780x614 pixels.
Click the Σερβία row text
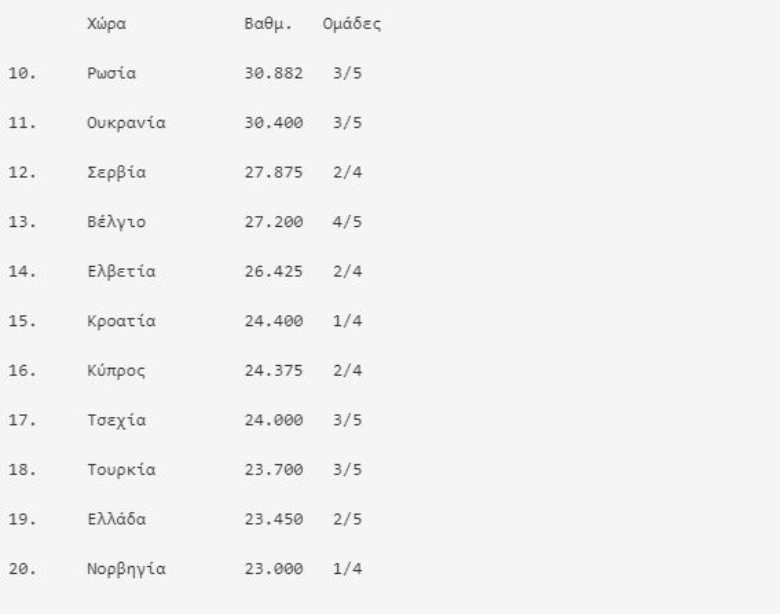(x=116, y=172)
